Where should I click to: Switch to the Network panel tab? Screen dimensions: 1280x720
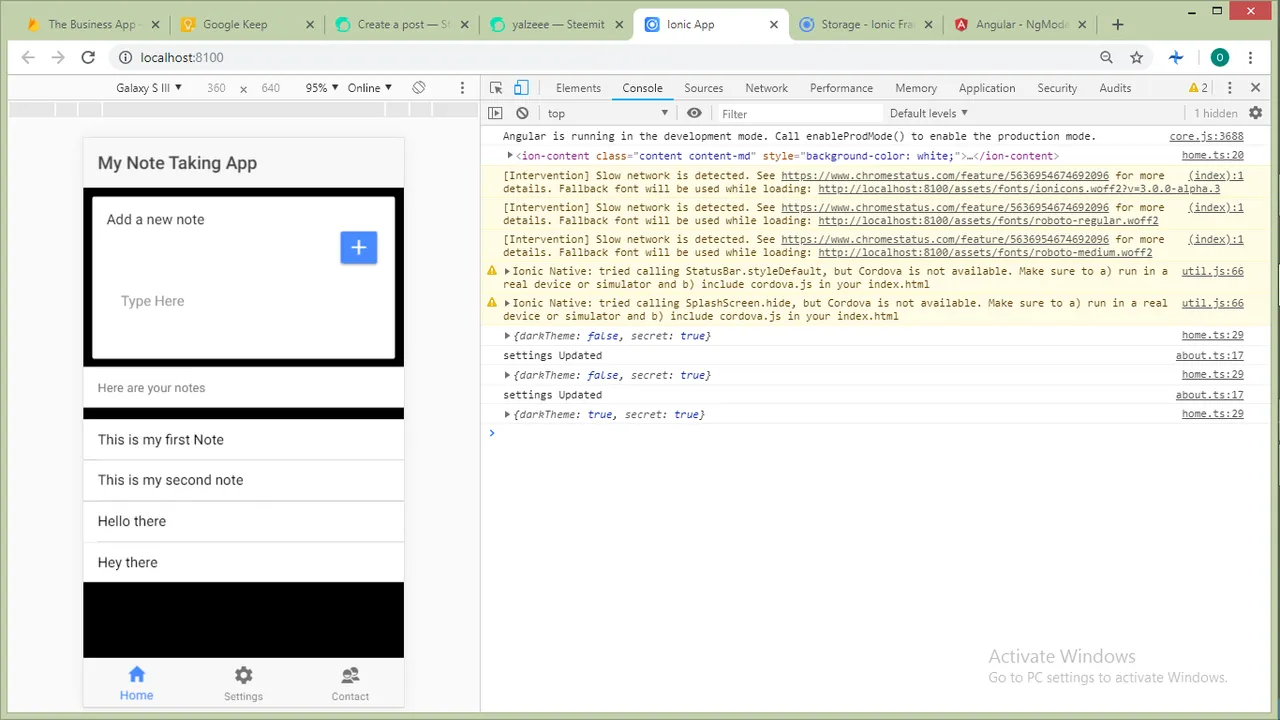point(766,88)
